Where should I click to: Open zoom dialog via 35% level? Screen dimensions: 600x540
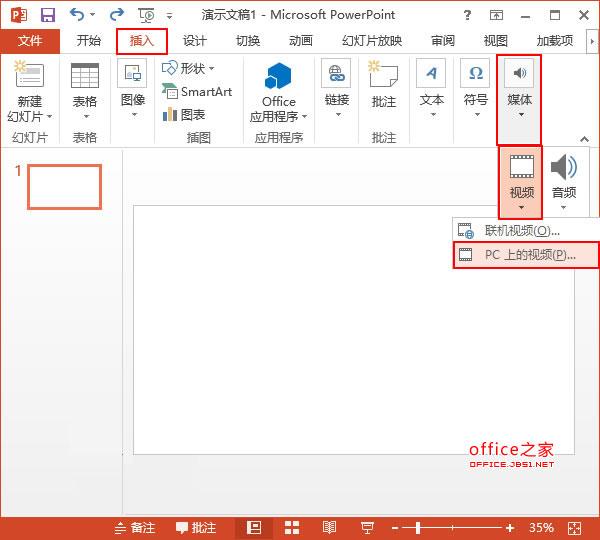[541, 528]
